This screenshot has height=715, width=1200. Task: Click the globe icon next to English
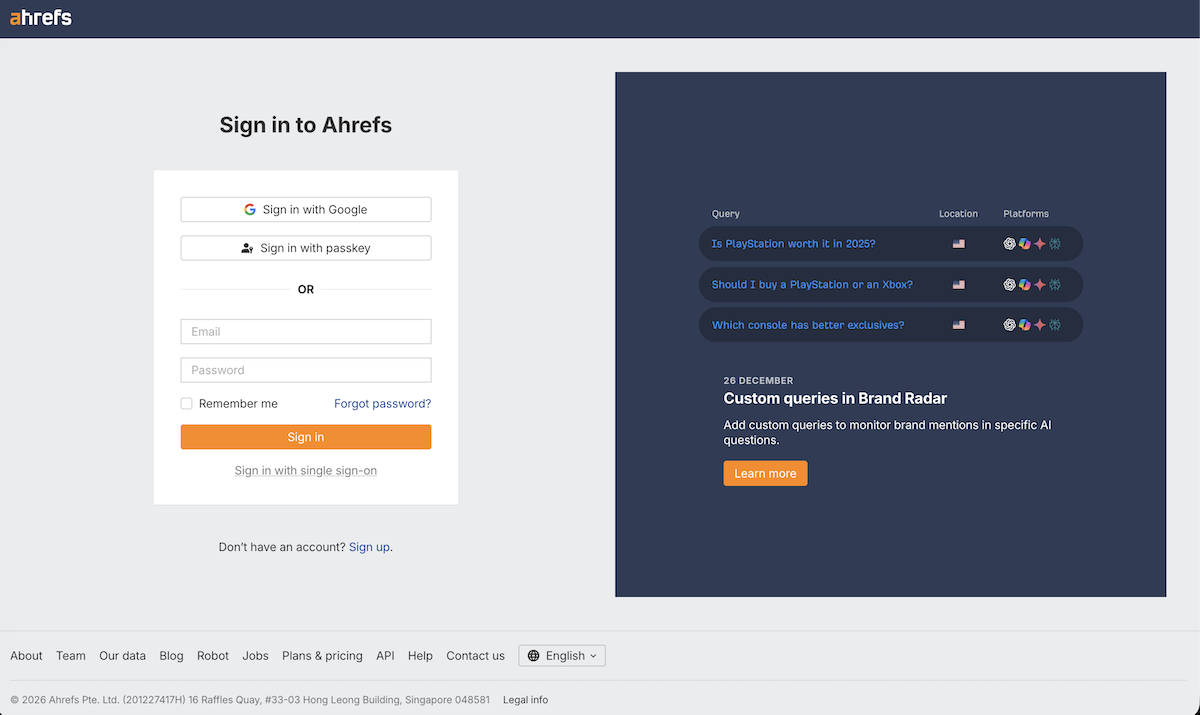[x=533, y=655]
